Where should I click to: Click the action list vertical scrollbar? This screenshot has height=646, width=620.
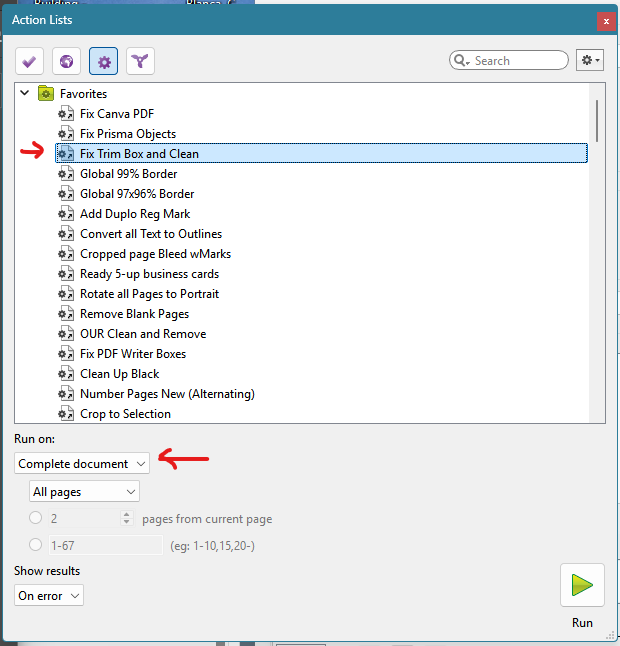point(597,120)
